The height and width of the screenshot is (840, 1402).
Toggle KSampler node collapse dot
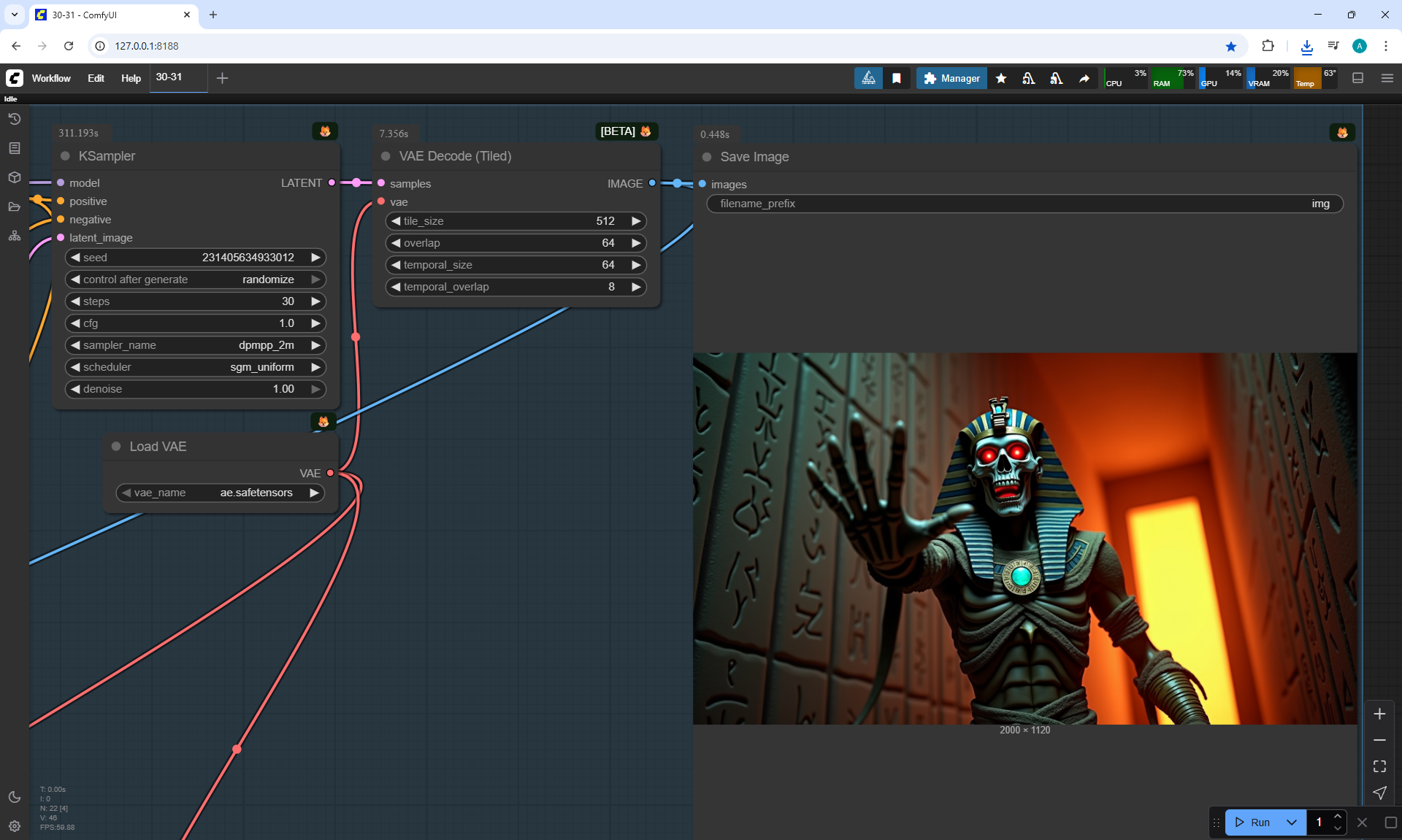[x=65, y=156]
